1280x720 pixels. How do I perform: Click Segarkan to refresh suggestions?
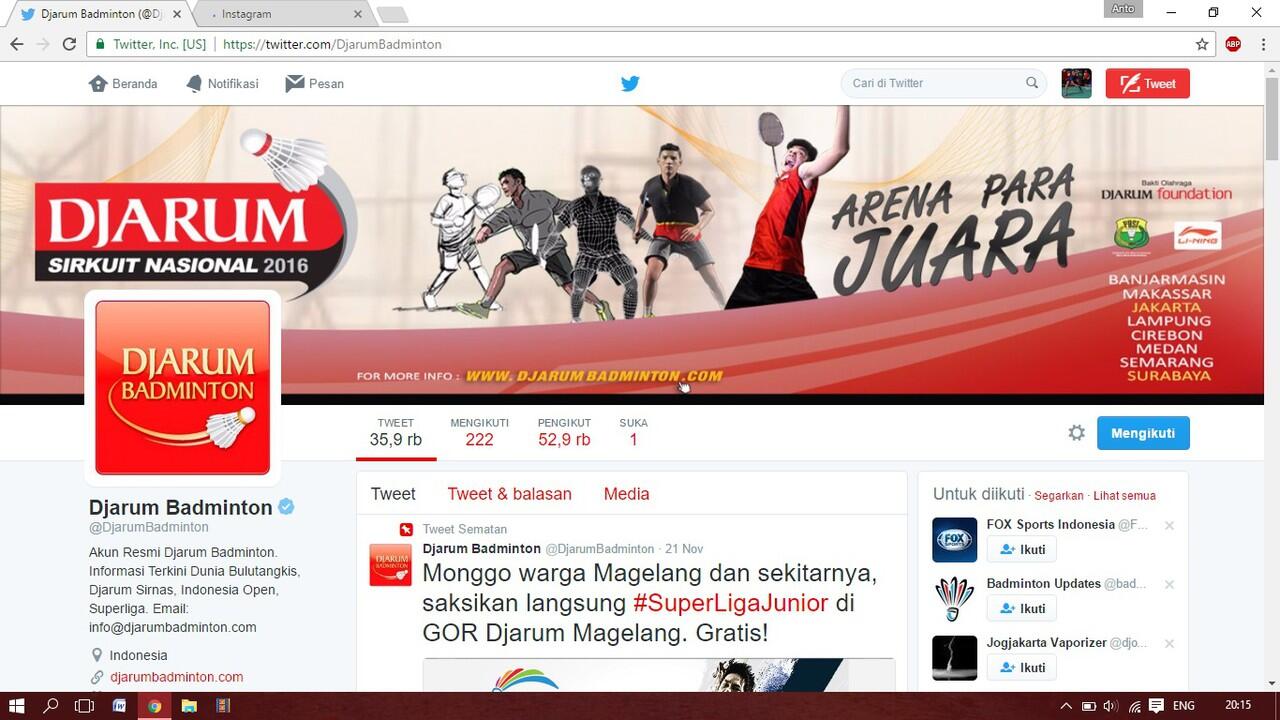click(x=1059, y=496)
